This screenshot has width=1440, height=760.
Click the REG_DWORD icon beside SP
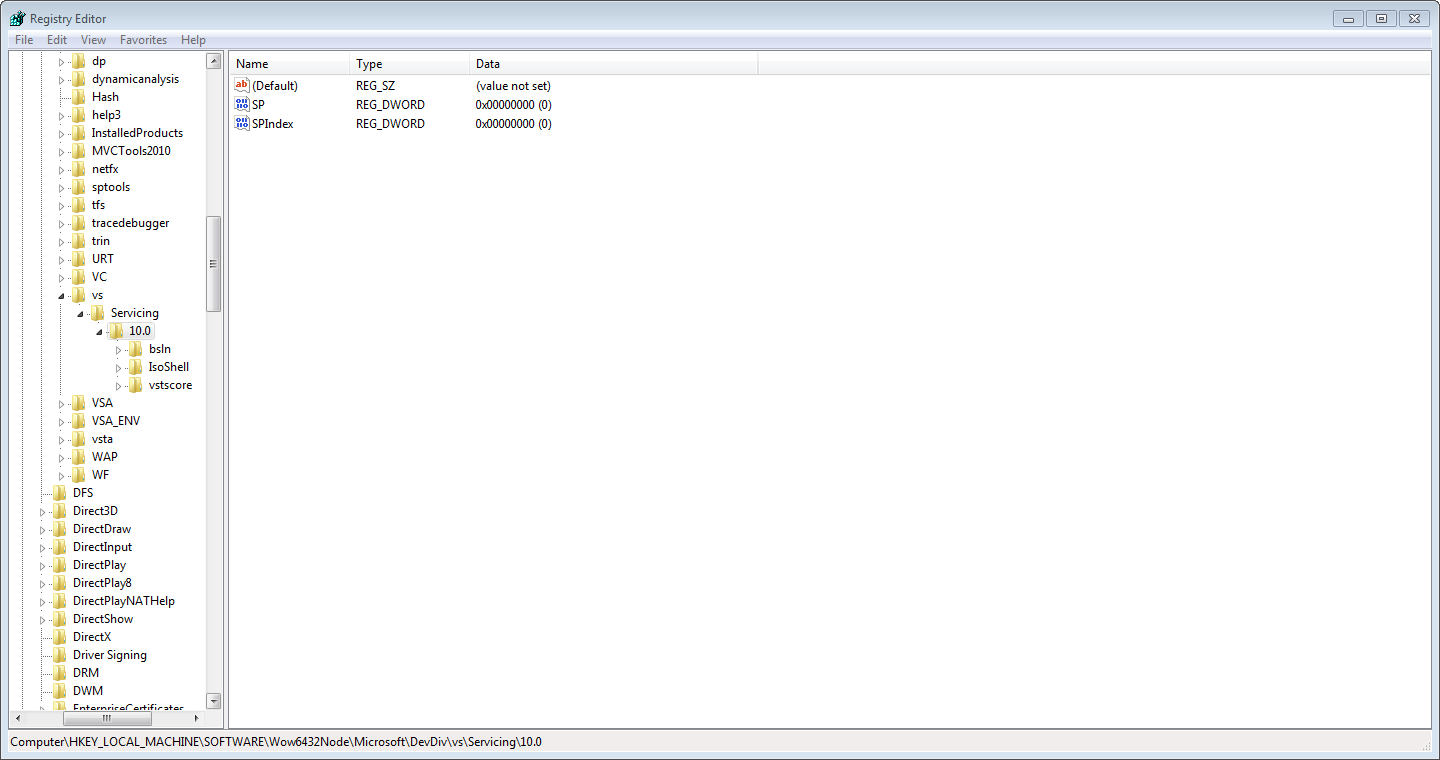pyautogui.click(x=241, y=104)
